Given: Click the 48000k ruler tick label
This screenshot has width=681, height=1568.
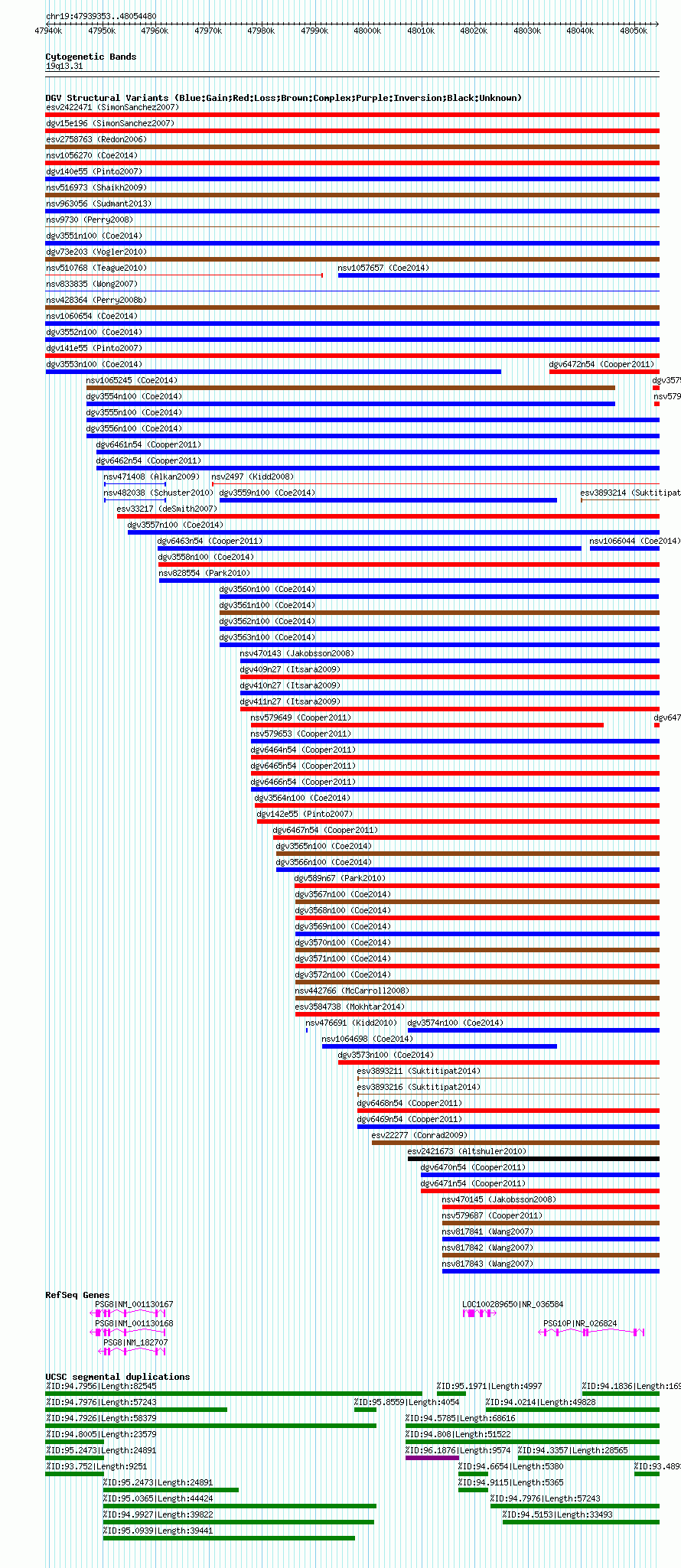Looking at the screenshot, I should tap(367, 31).
